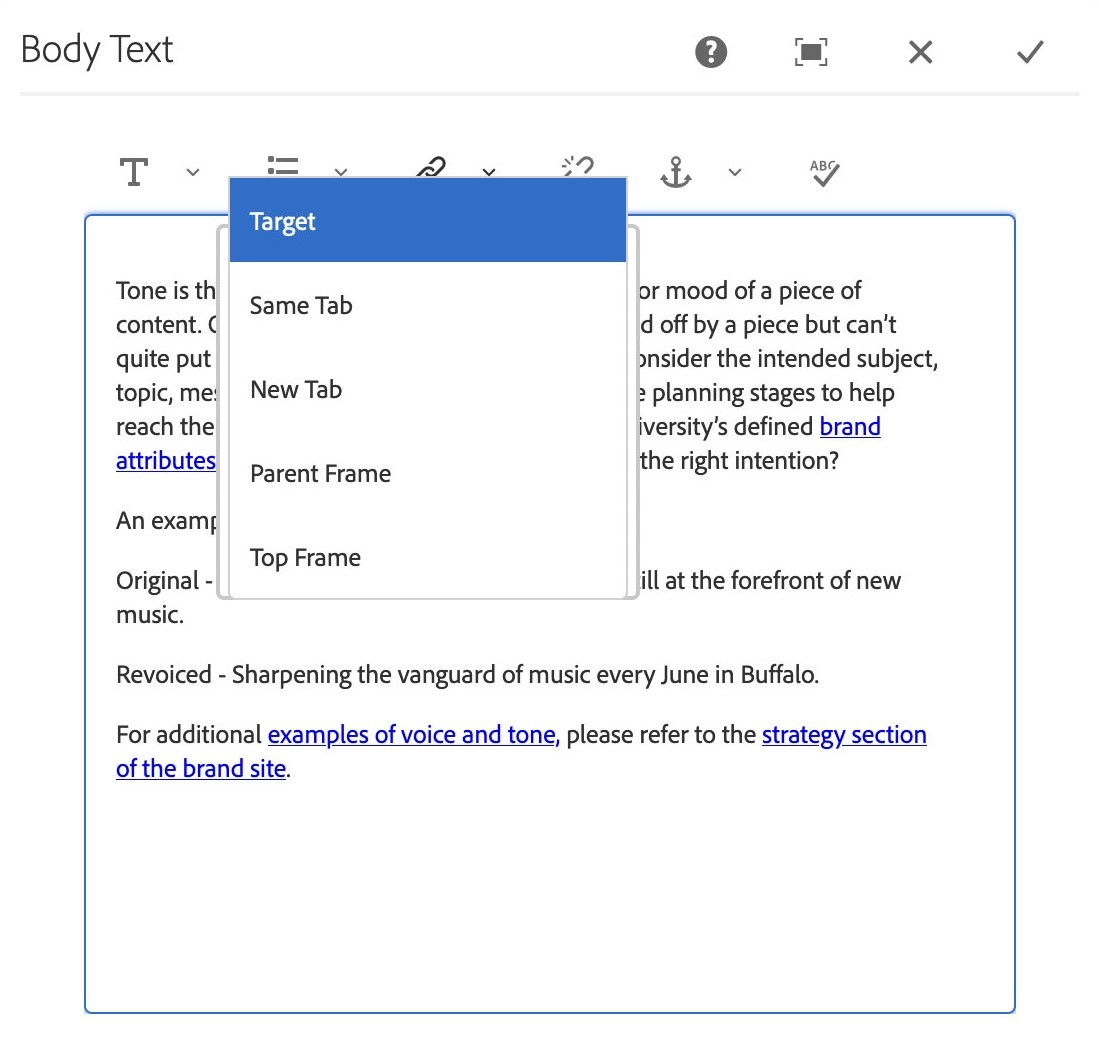This screenshot has width=1099, height=1050.
Task: Expand the anchor dropdown arrow
Action: (735, 172)
